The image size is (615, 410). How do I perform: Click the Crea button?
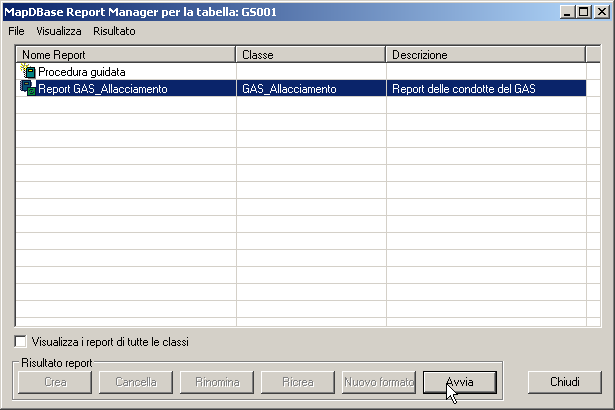[55, 382]
